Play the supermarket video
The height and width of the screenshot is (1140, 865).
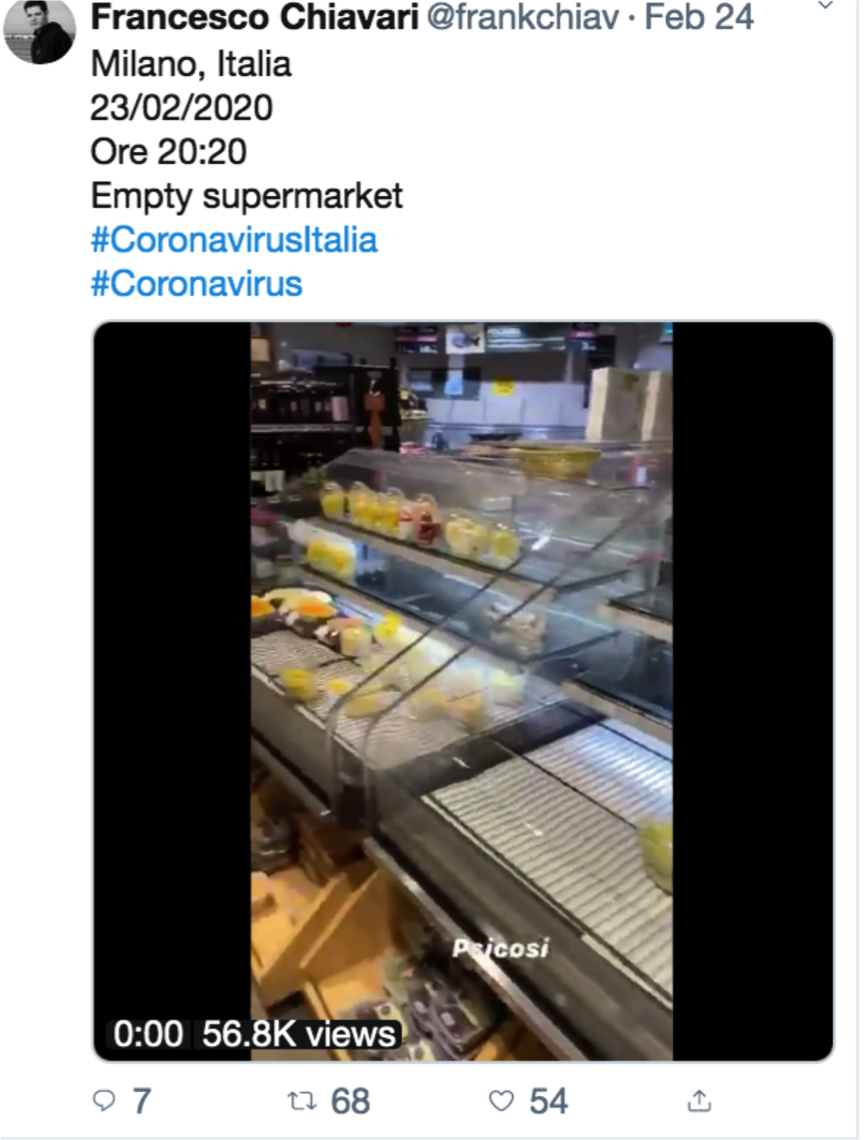pyautogui.click(x=462, y=690)
